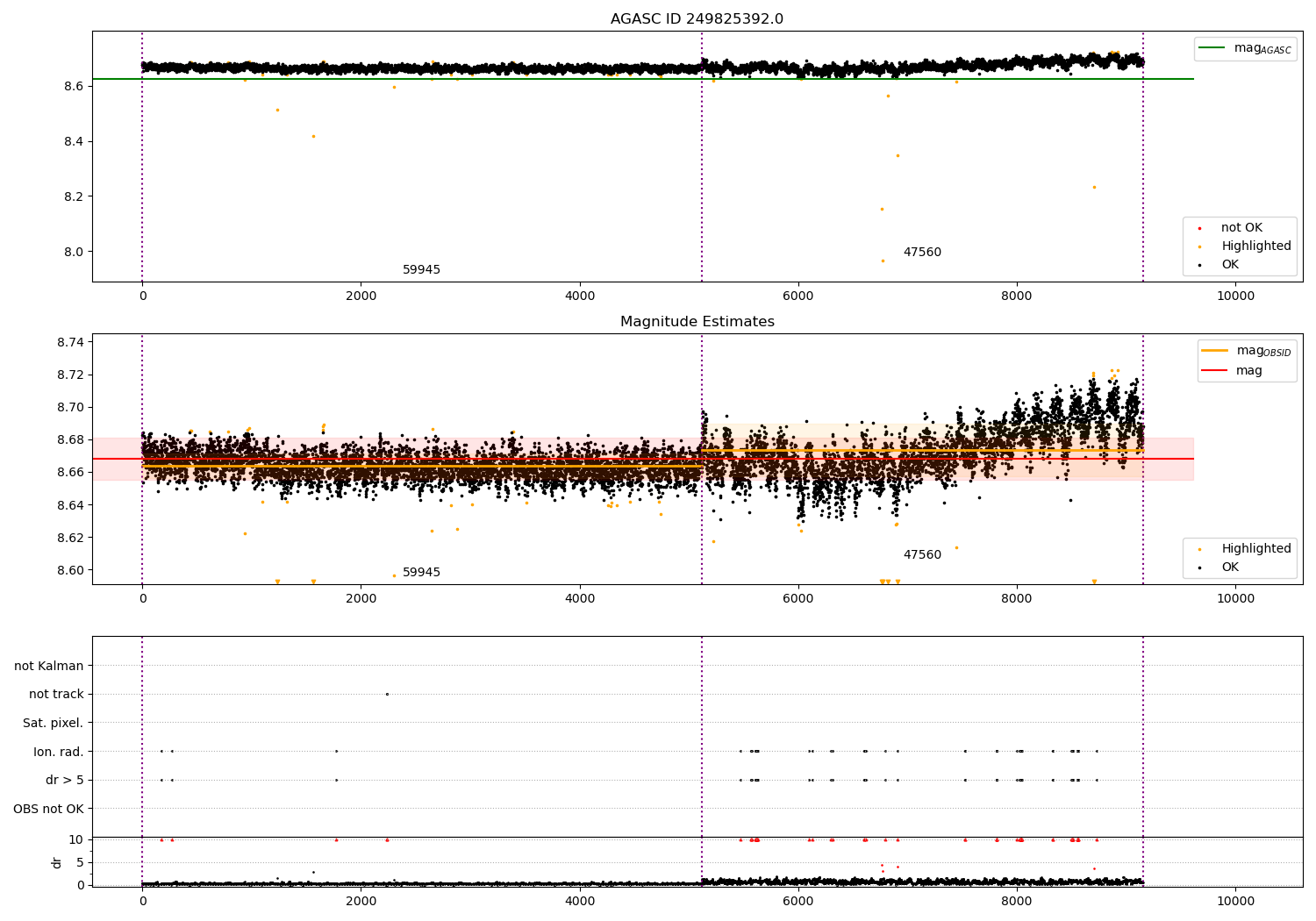Click the 'dr > 5' row label
Image resolution: width=1316 pixels, height=921 pixels.
coord(65,780)
